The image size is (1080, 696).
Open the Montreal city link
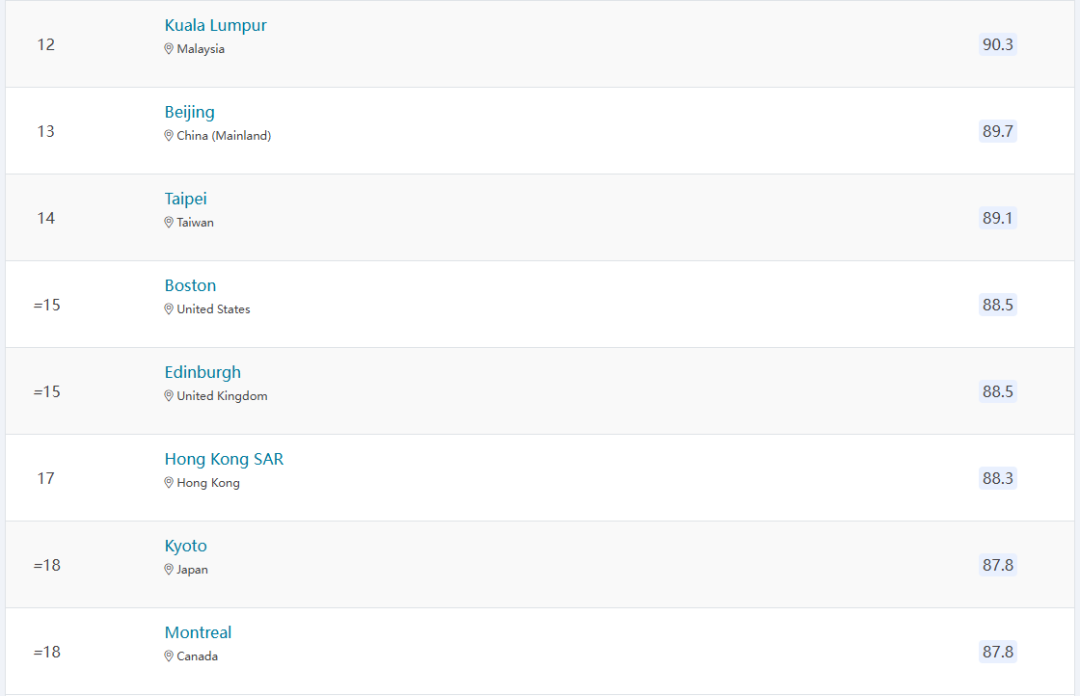tap(198, 633)
